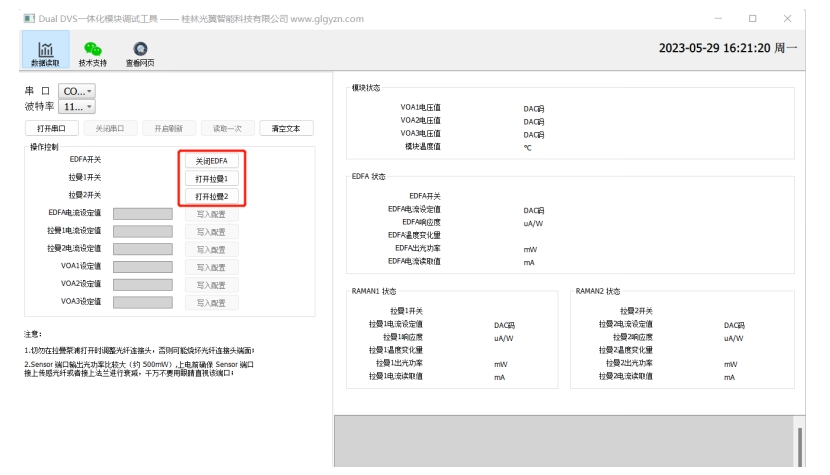Viewport: 830px width, 475px height.
Task: Toggle EDFA off with 关闭EDFA button
Action: click(x=211, y=160)
